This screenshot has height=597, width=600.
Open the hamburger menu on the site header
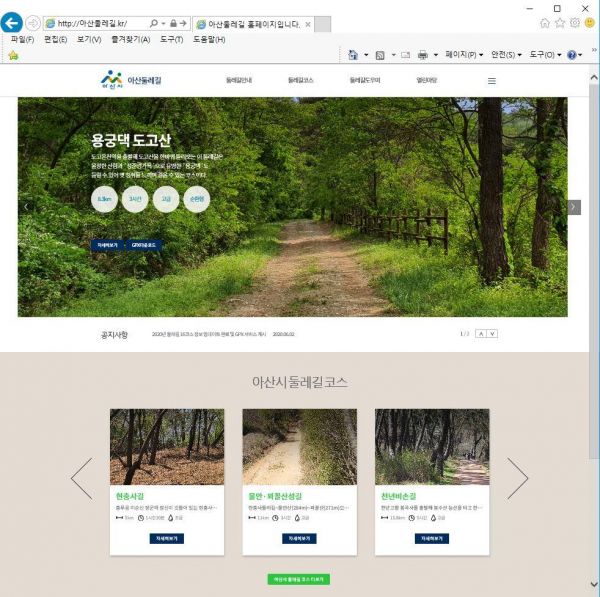491,81
